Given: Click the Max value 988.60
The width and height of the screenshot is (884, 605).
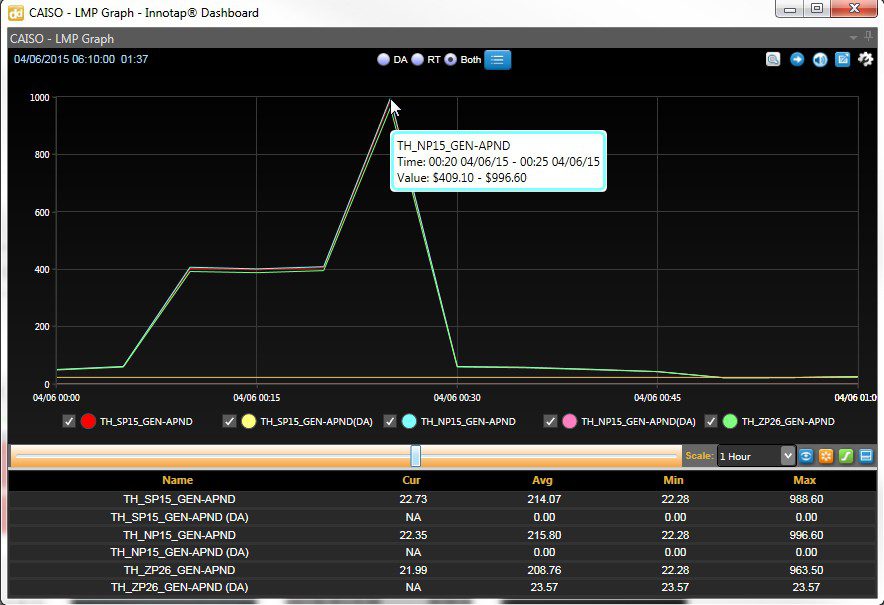Looking at the screenshot, I should [806, 499].
